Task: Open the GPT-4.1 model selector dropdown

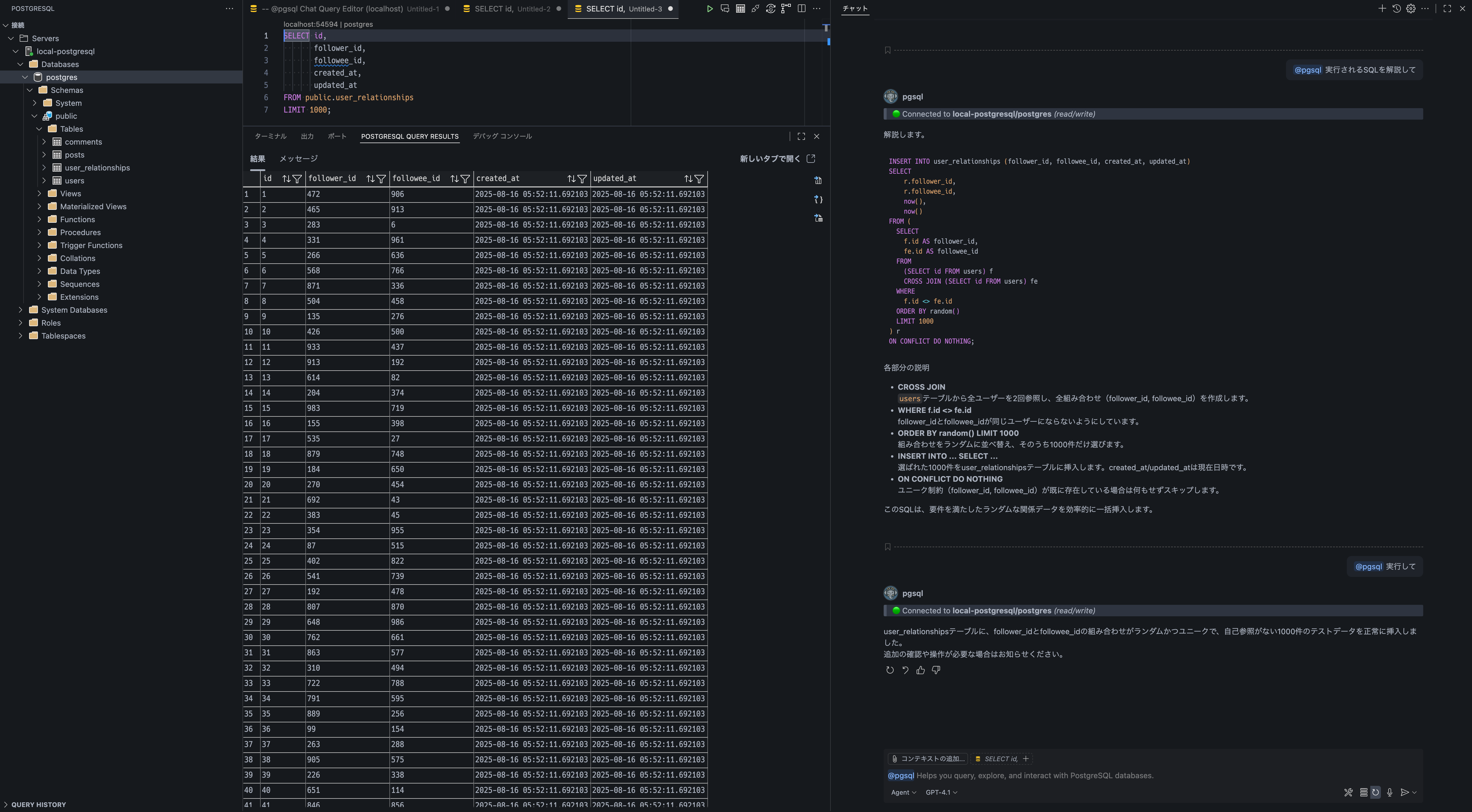Action: pyautogui.click(x=941, y=793)
